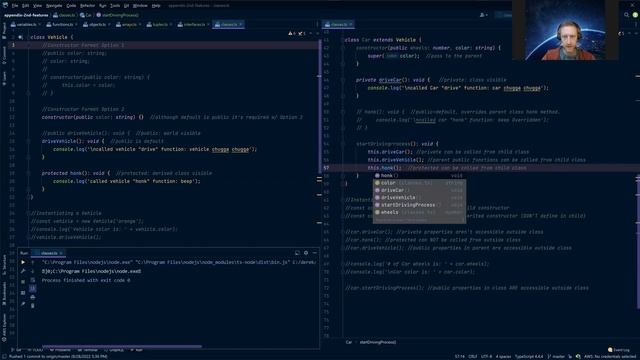Select driveVehicle() in the autocomplete popup

[x=419, y=198]
